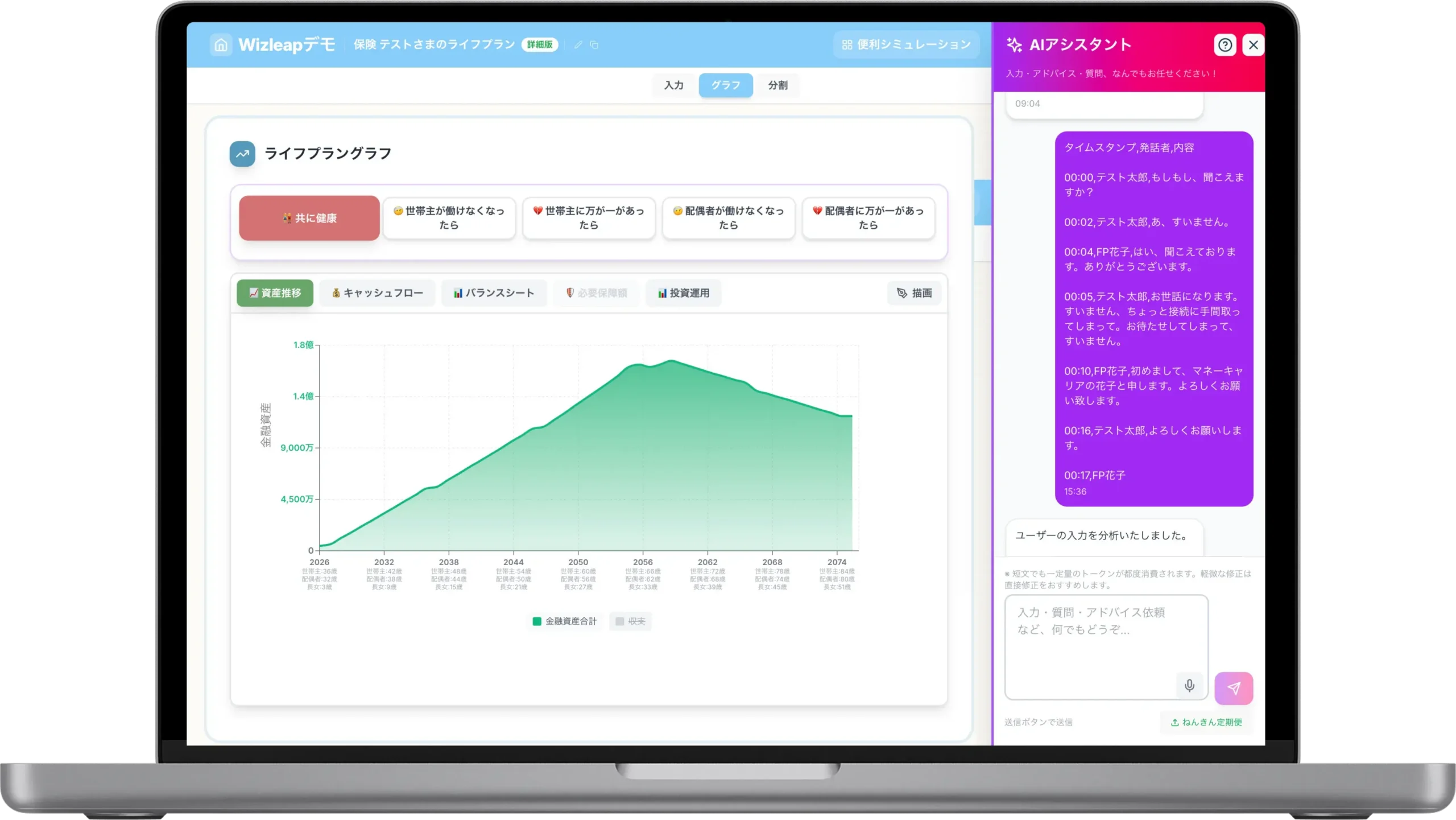This screenshot has height=820, width=1456.
Task: Click the disabled 必要保障額 tab
Action: pos(596,293)
